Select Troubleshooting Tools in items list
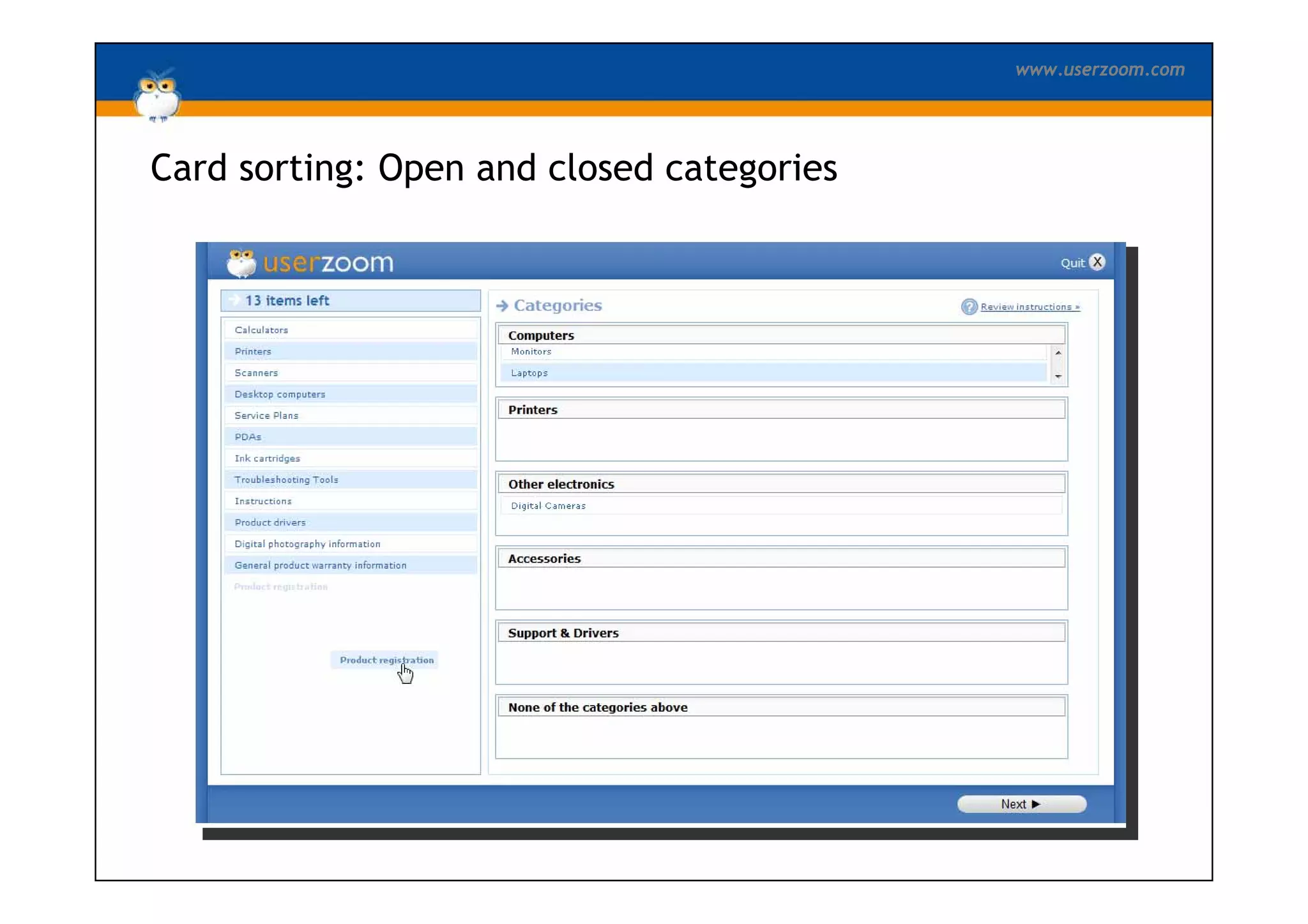This screenshot has width=1308, height=924. click(286, 480)
